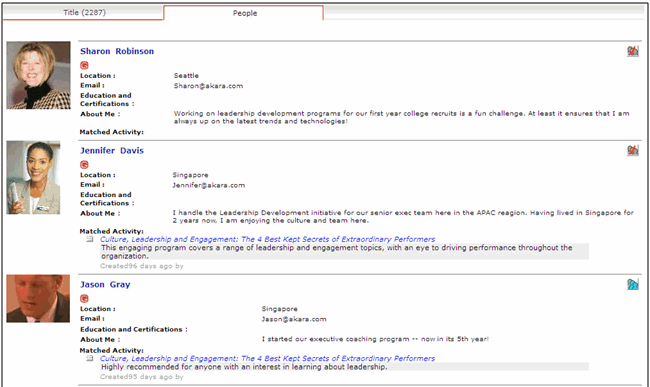Click the text 'Created96 days ago by'
Image resolution: width=650 pixels, height=387 pixels.
[141, 266]
